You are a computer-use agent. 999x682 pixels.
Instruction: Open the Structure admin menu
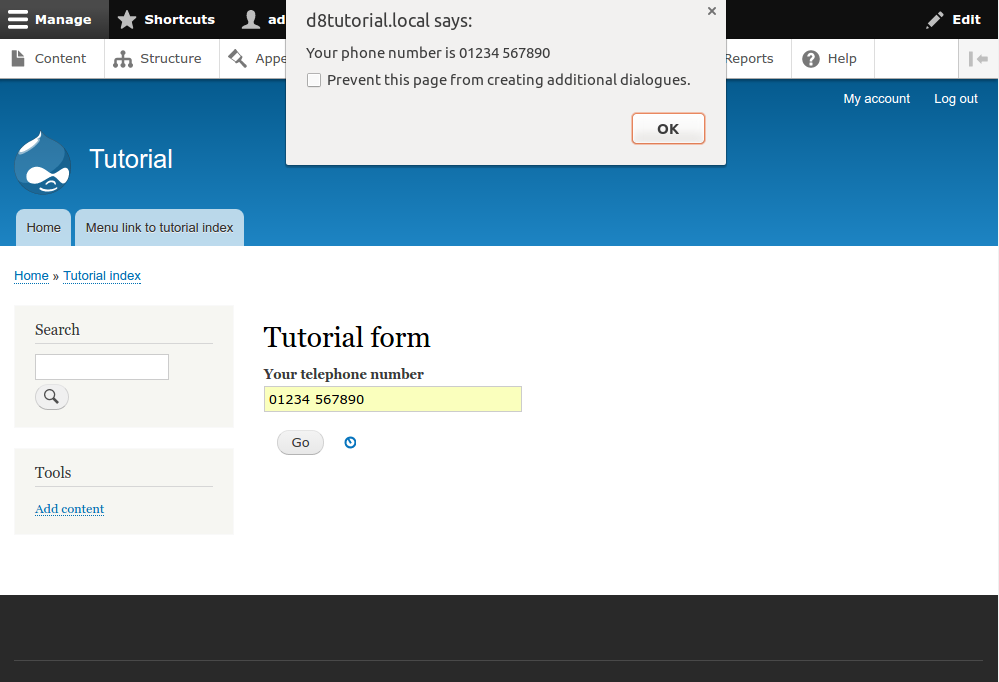click(158, 59)
